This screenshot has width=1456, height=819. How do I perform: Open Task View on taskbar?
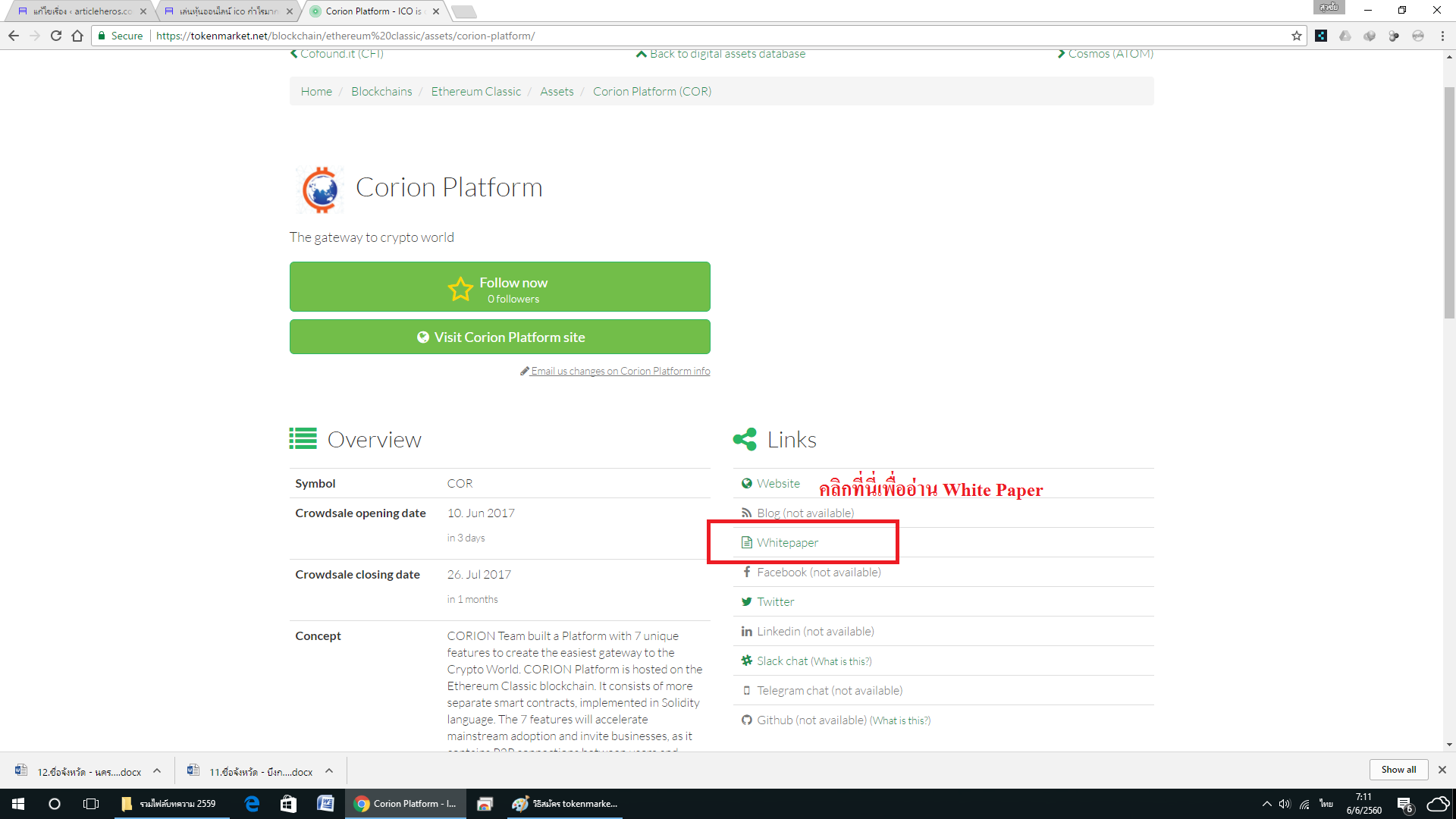pos(91,804)
